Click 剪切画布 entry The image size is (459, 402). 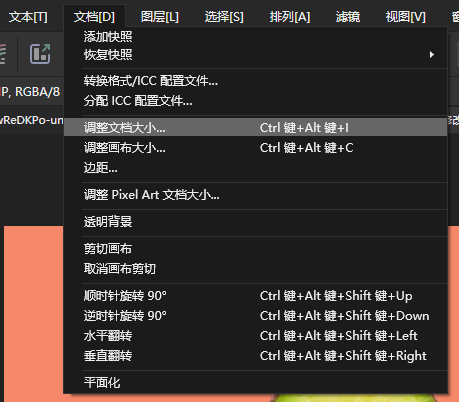click(x=255, y=249)
